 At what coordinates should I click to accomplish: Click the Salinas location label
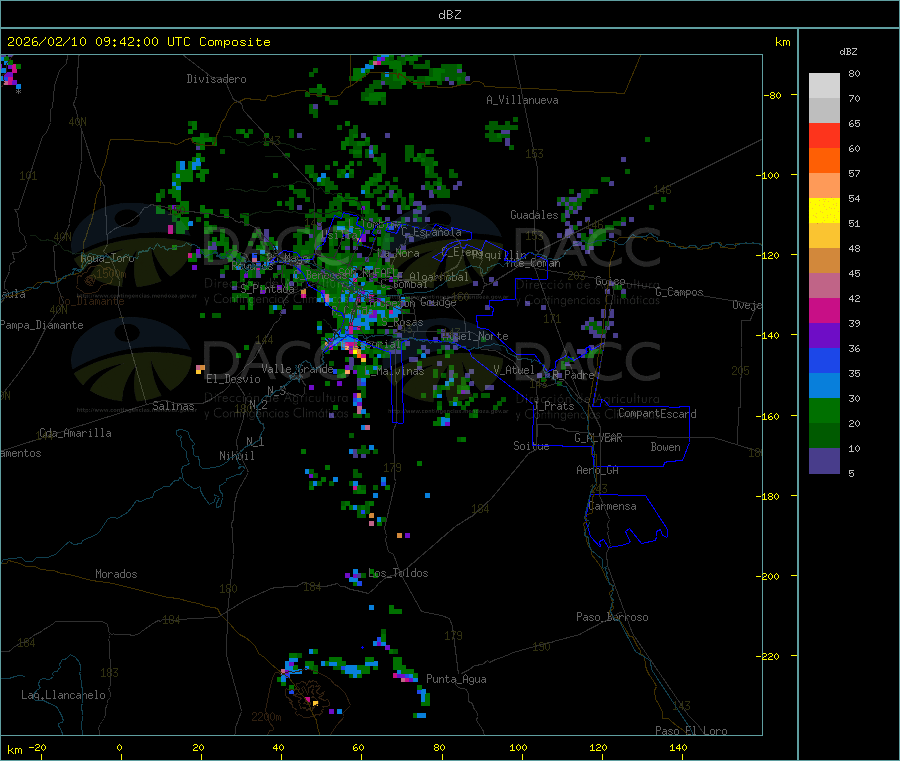(173, 406)
